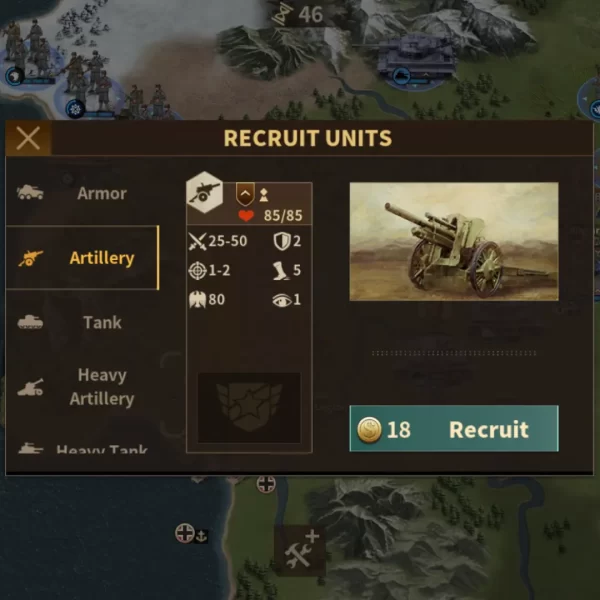600x600 pixels.
Task: Tap the crossed swords attack icon
Action: 197,241
